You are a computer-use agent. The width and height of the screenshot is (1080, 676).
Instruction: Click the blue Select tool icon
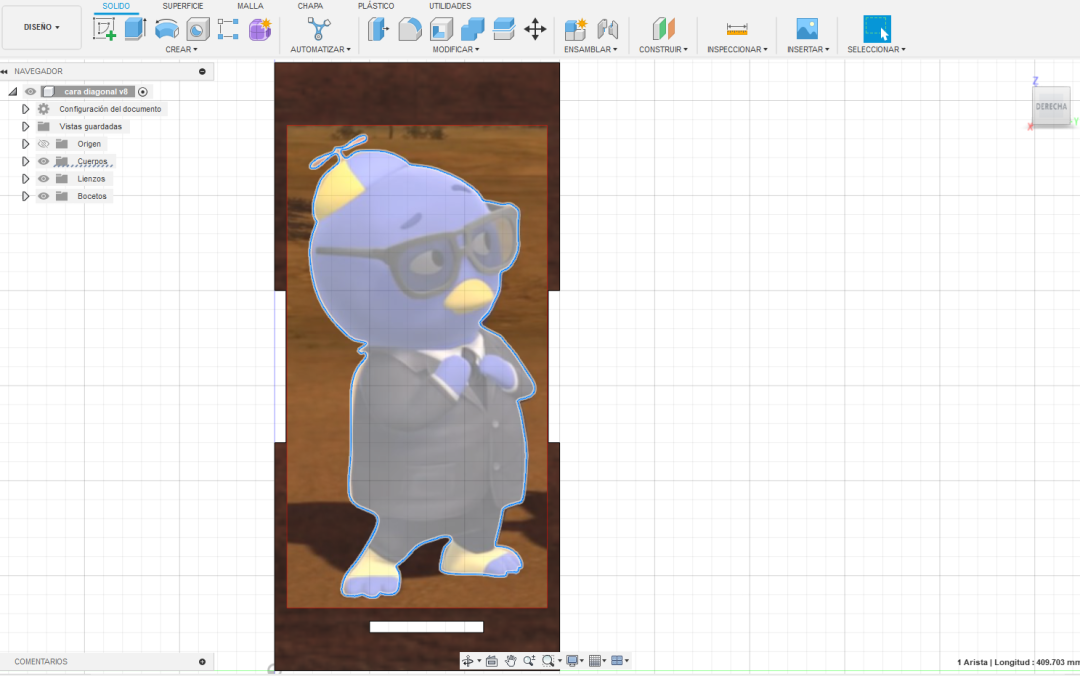[x=877, y=29]
